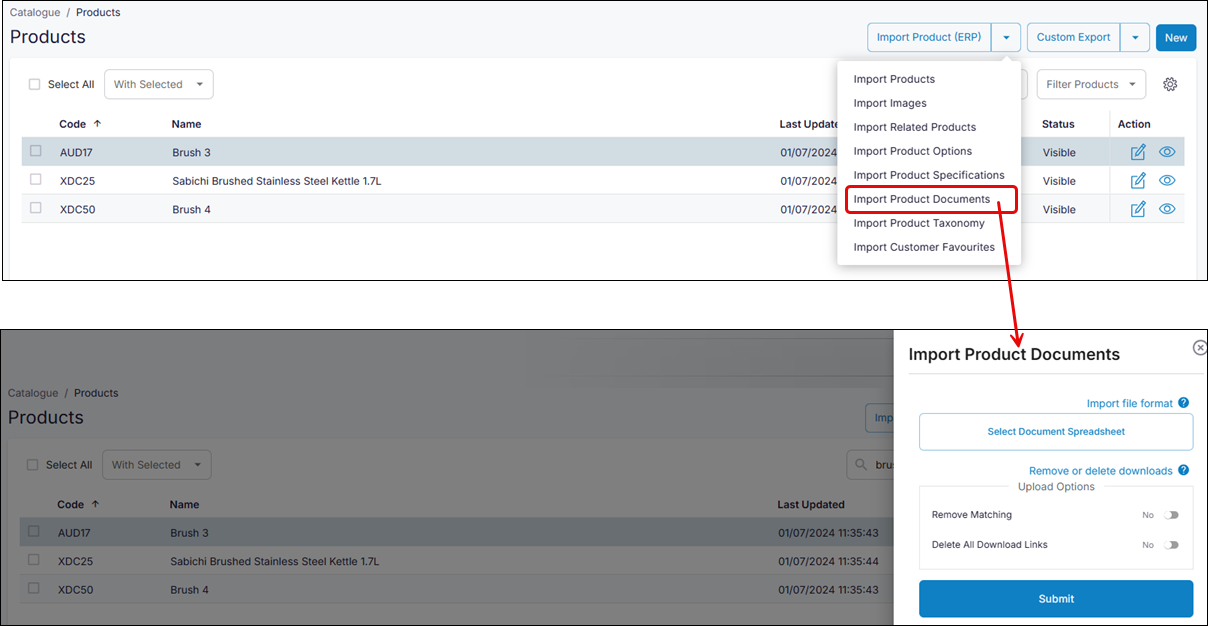Choose Import Product Documents menu item
This screenshot has width=1208, height=626.
pyautogui.click(x=921, y=199)
